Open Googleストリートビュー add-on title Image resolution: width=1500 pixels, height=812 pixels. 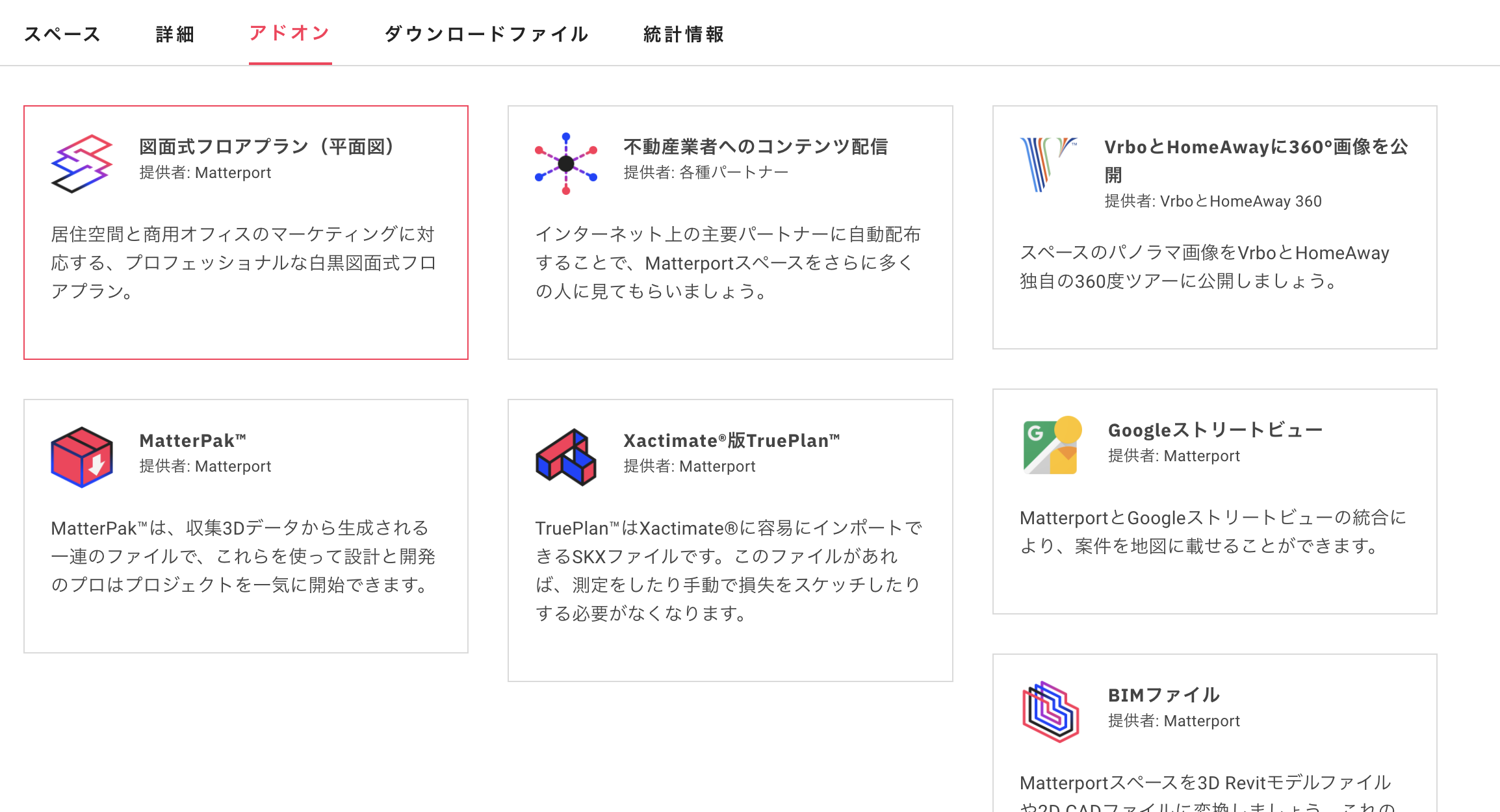[1215, 430]
